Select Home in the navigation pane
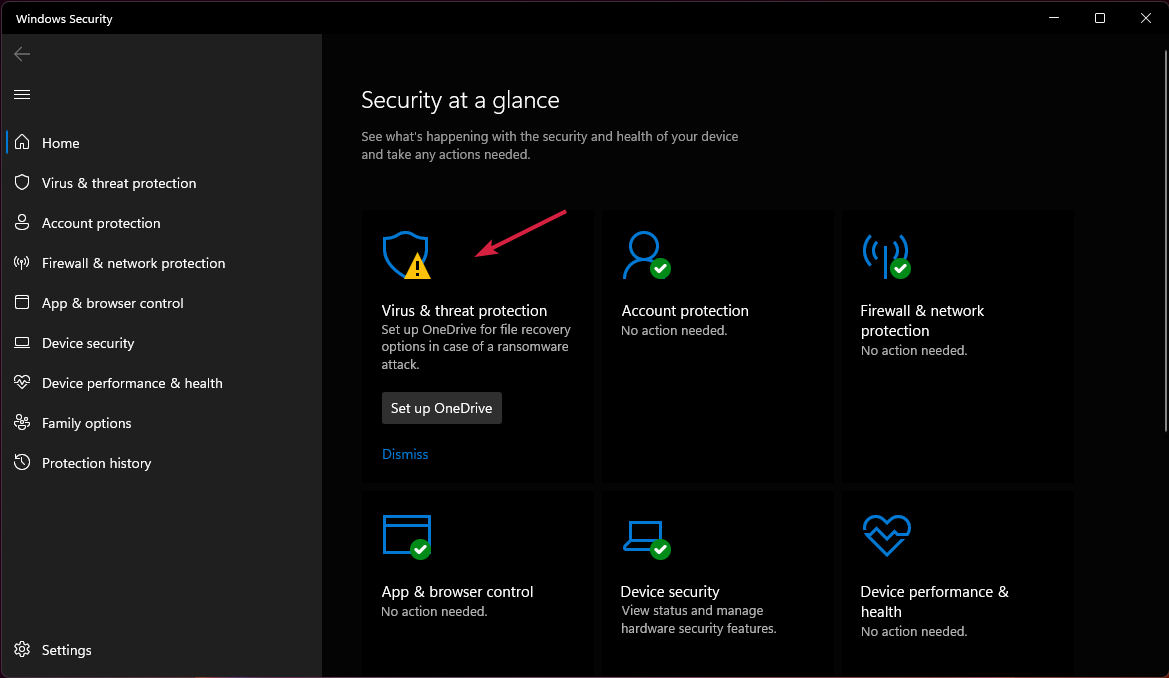 61,142
